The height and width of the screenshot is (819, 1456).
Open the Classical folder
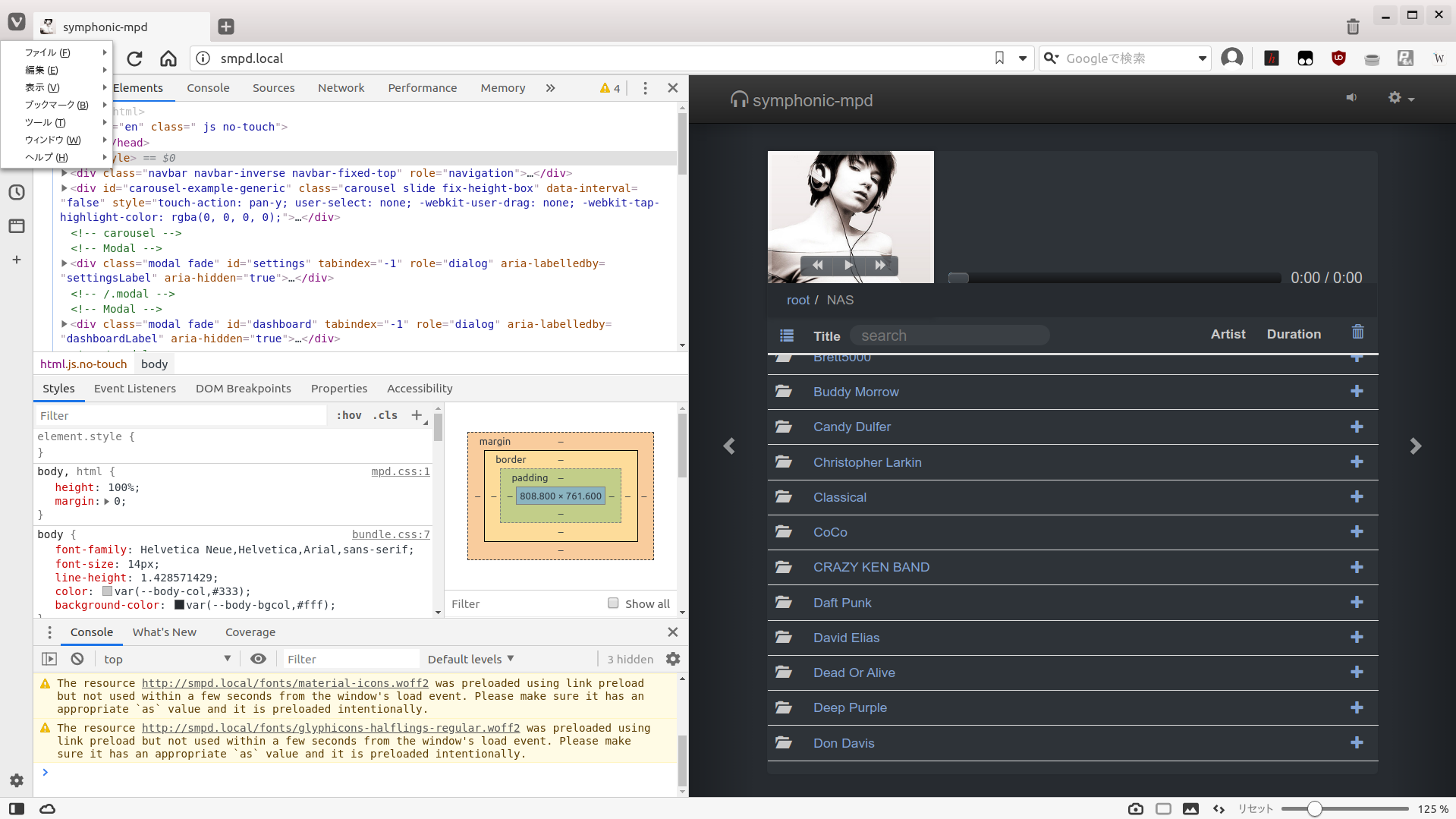tap(839, 497)
